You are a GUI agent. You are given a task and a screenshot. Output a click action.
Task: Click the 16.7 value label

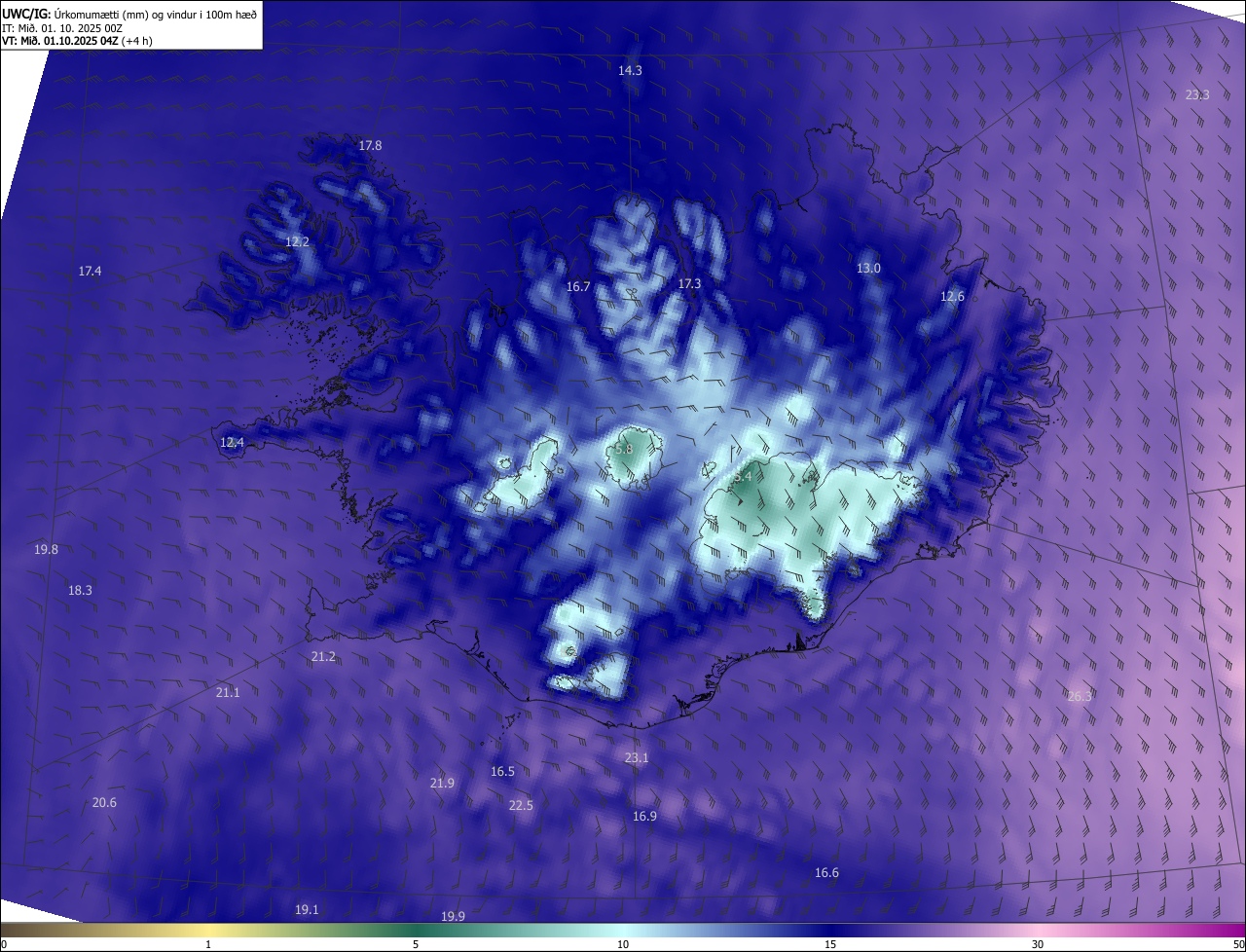[x=578, y=286]
